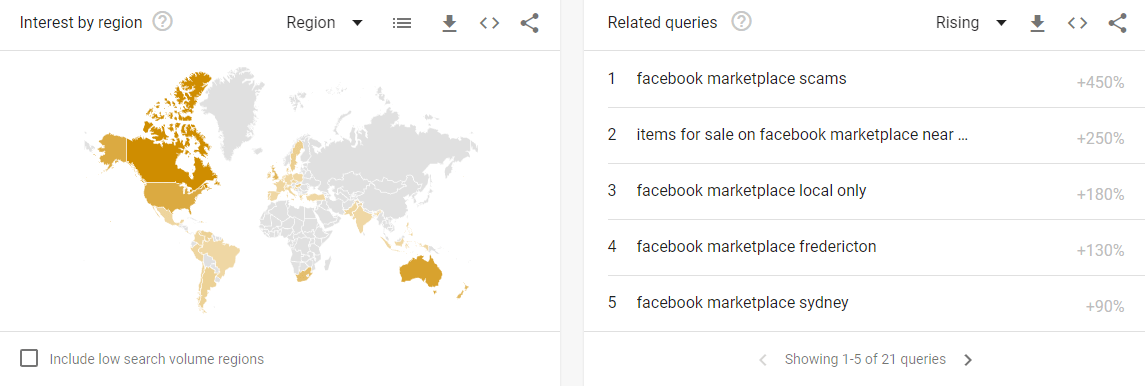Enable Include low search volume regions
The height and width of the screenshot is (386, 1145).
(29, 358)
